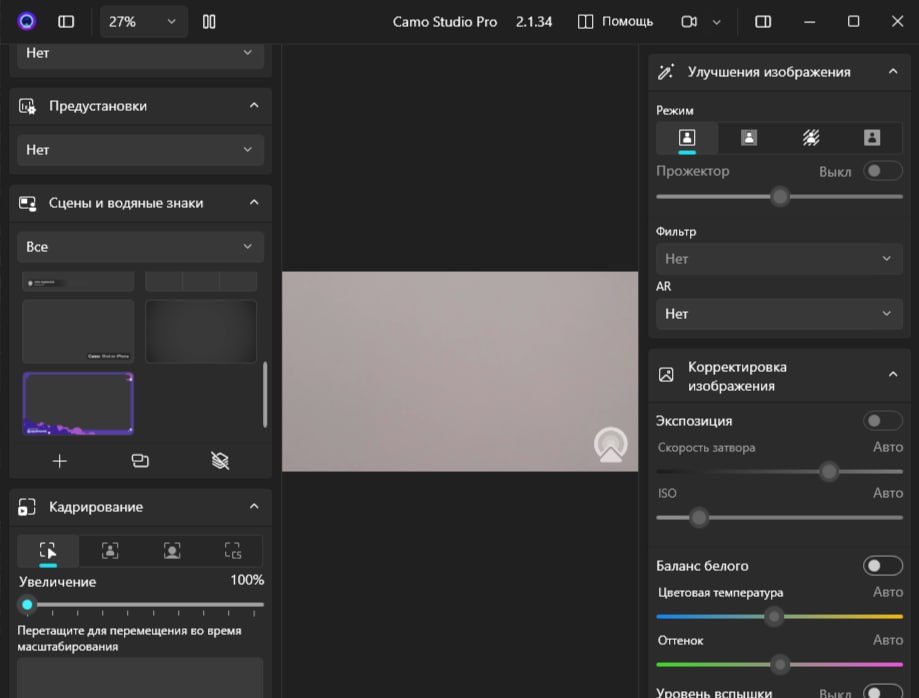
Task: Open the scenes filter dropdown showing Все
Action: pyautogui.click(x=140, y=247)
